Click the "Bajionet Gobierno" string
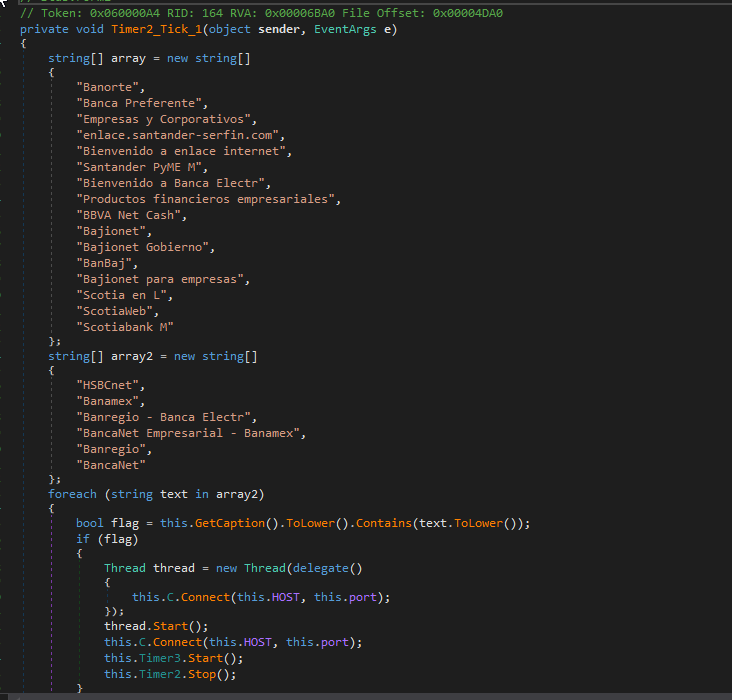Viewport: 732px width, 700px height. 142,247
